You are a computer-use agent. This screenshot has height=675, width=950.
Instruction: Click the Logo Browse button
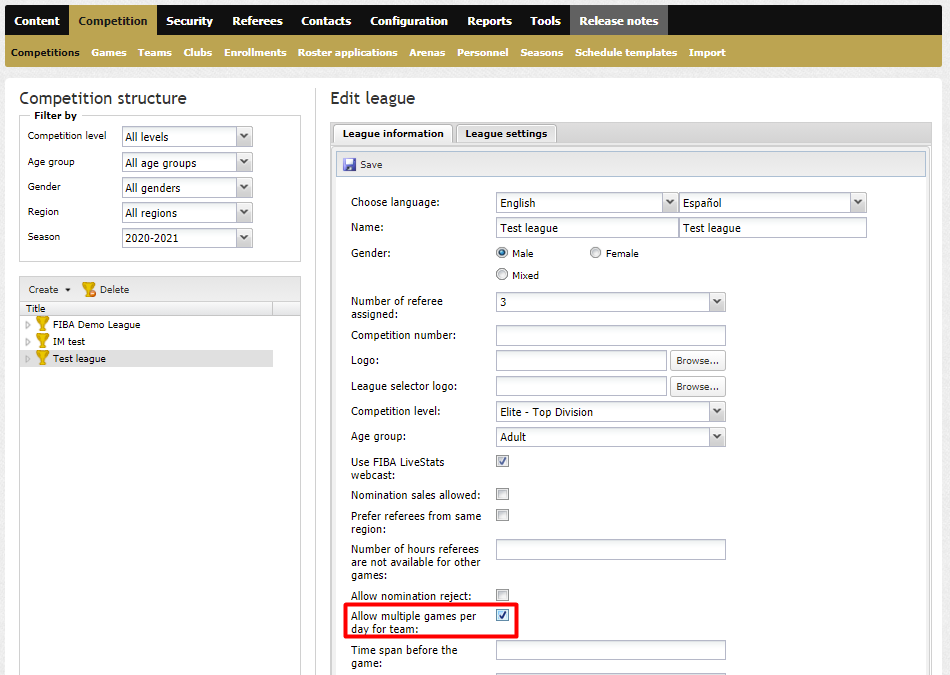(697, 361)
